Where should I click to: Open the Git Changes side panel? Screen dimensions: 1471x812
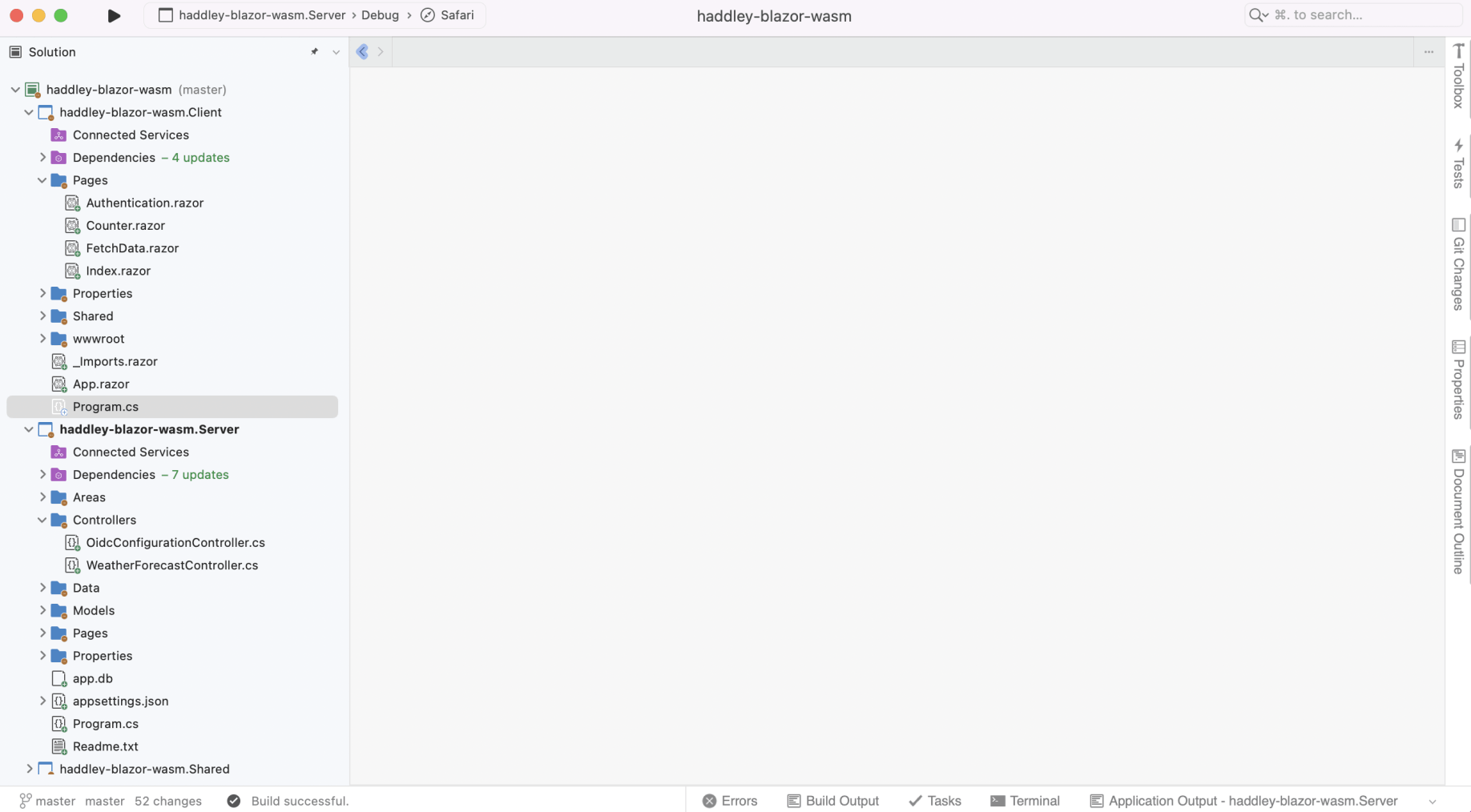tap(1458, 263)
